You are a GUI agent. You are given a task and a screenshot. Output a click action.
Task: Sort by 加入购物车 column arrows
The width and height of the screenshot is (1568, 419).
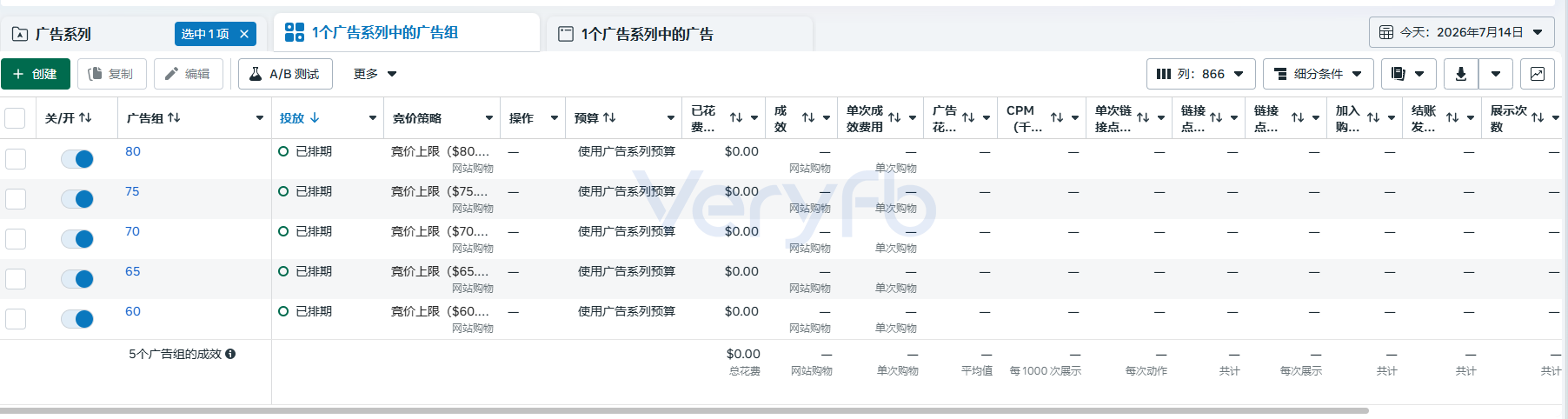1373,117
